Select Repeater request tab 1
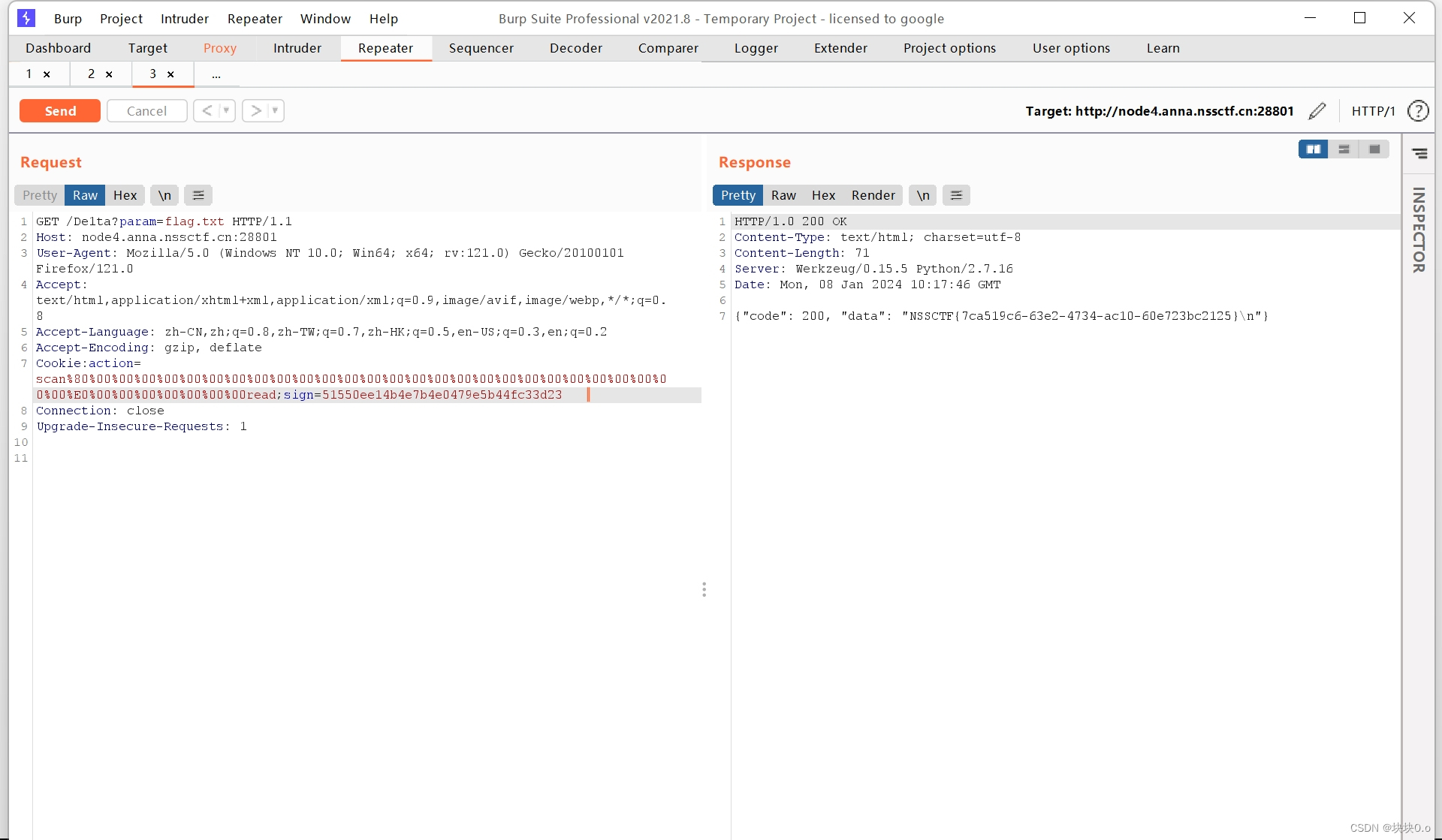1442x840 pixels. 29,74
